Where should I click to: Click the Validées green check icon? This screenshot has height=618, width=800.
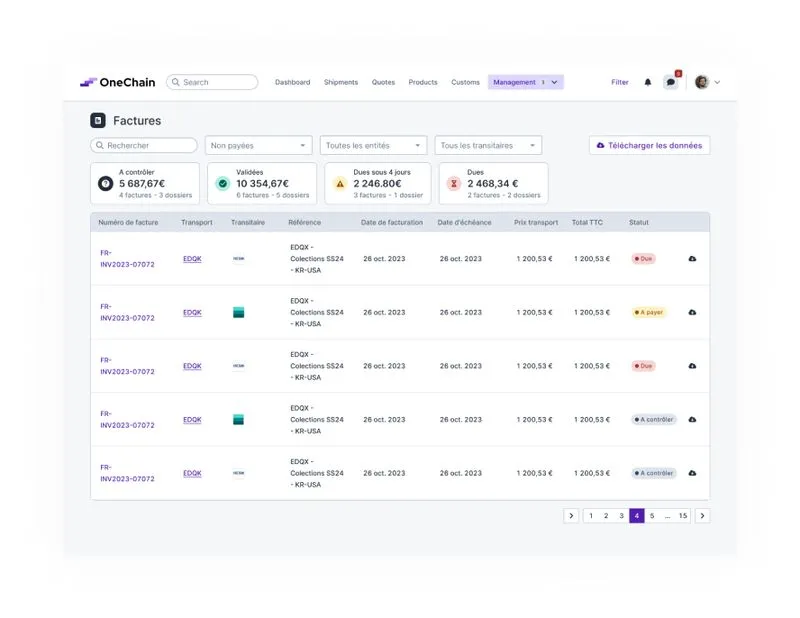tap(222, 183)
